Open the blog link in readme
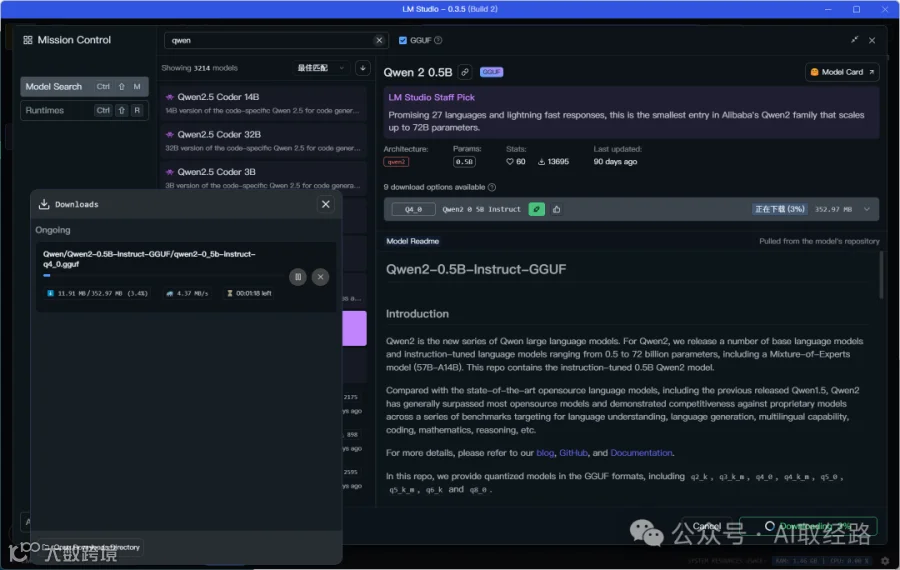 545,453
